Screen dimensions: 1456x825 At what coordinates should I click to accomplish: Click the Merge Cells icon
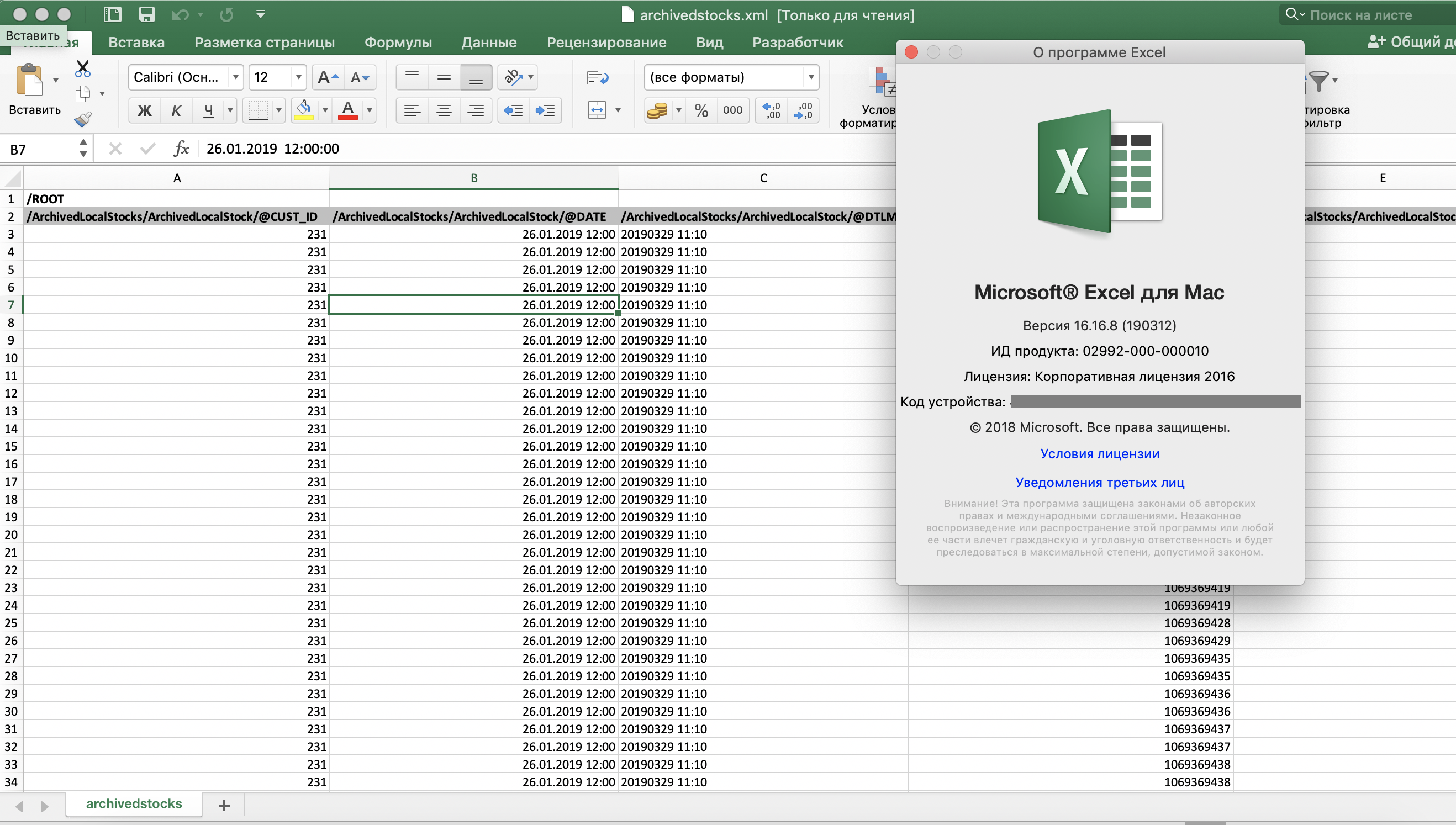(597, 110)
